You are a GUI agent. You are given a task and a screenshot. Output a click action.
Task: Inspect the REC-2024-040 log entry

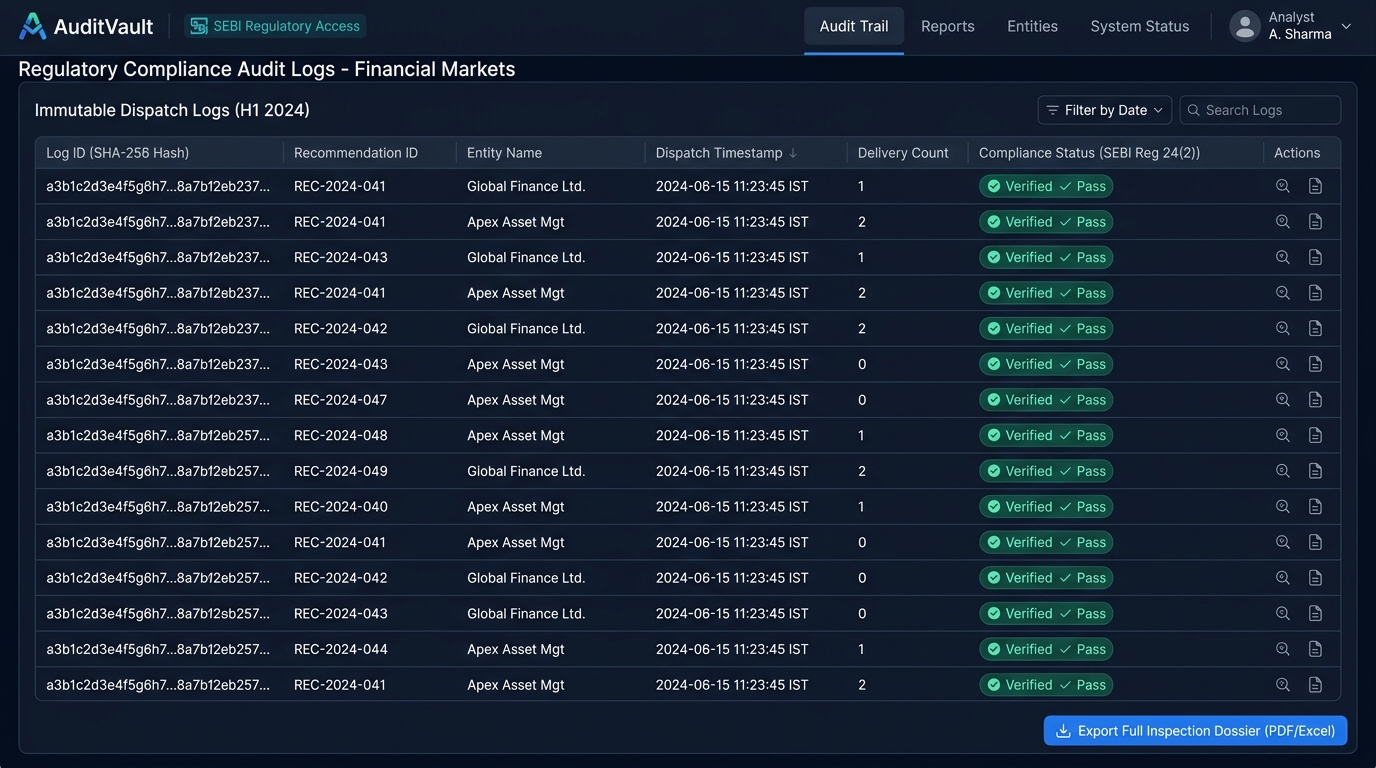pyautogui.click(x=1283, y=507)
